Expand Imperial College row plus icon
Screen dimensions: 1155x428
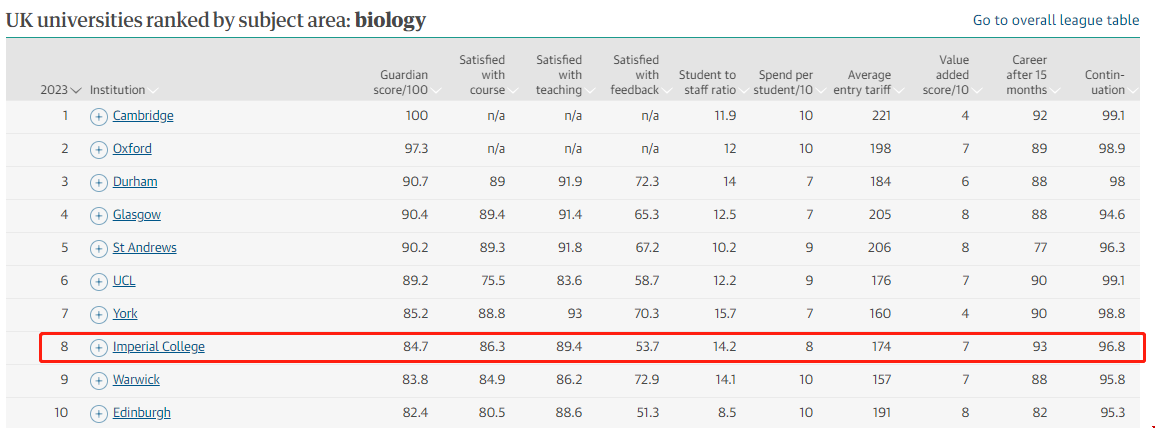(98, 347)
